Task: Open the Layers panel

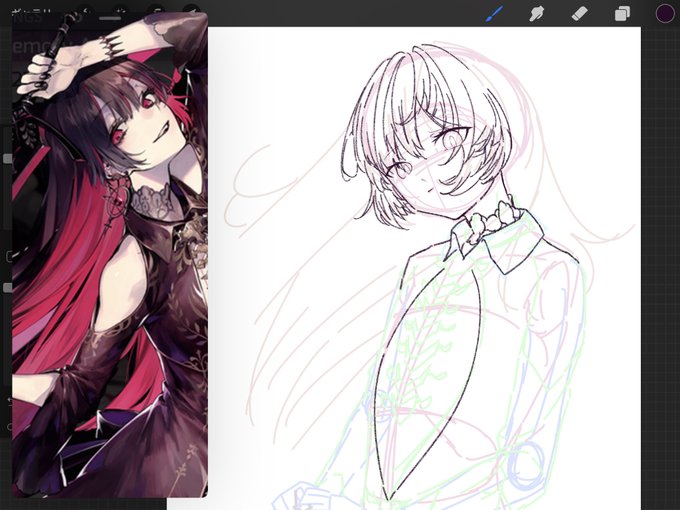Action: [622, 13]
